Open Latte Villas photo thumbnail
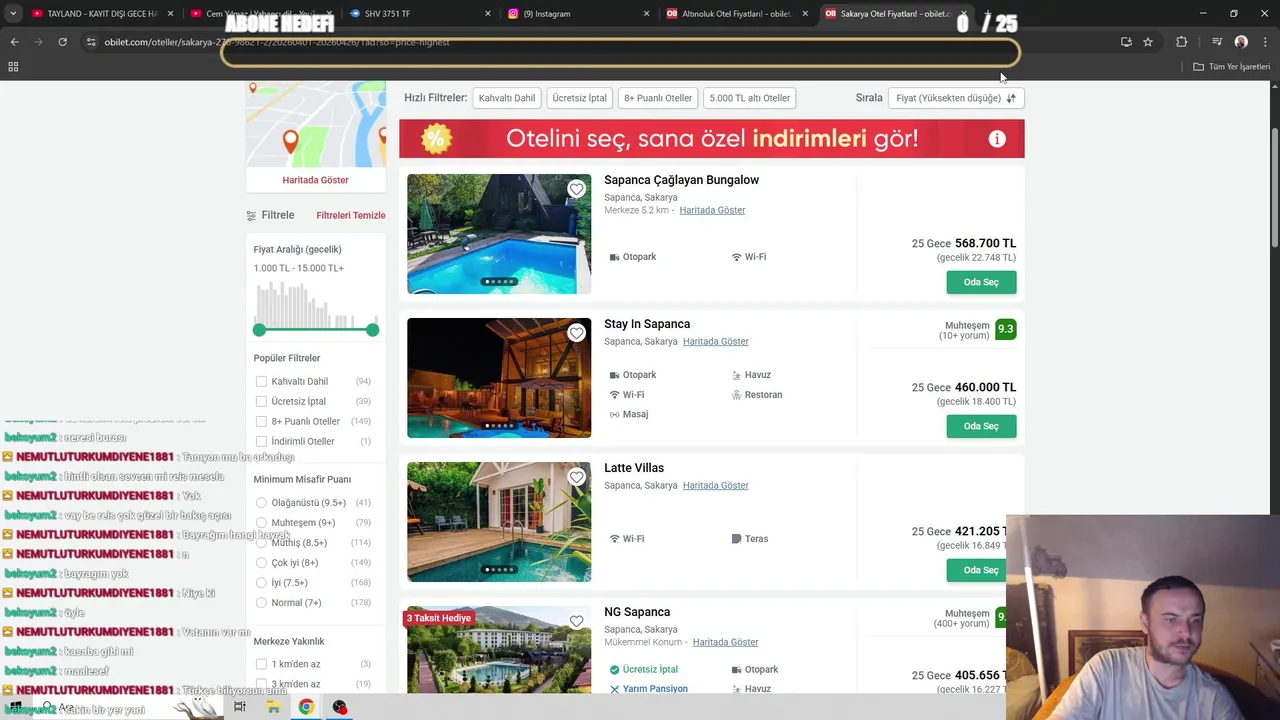The width and height of the screenshot is (1280, 720). (x=499, y=522)
